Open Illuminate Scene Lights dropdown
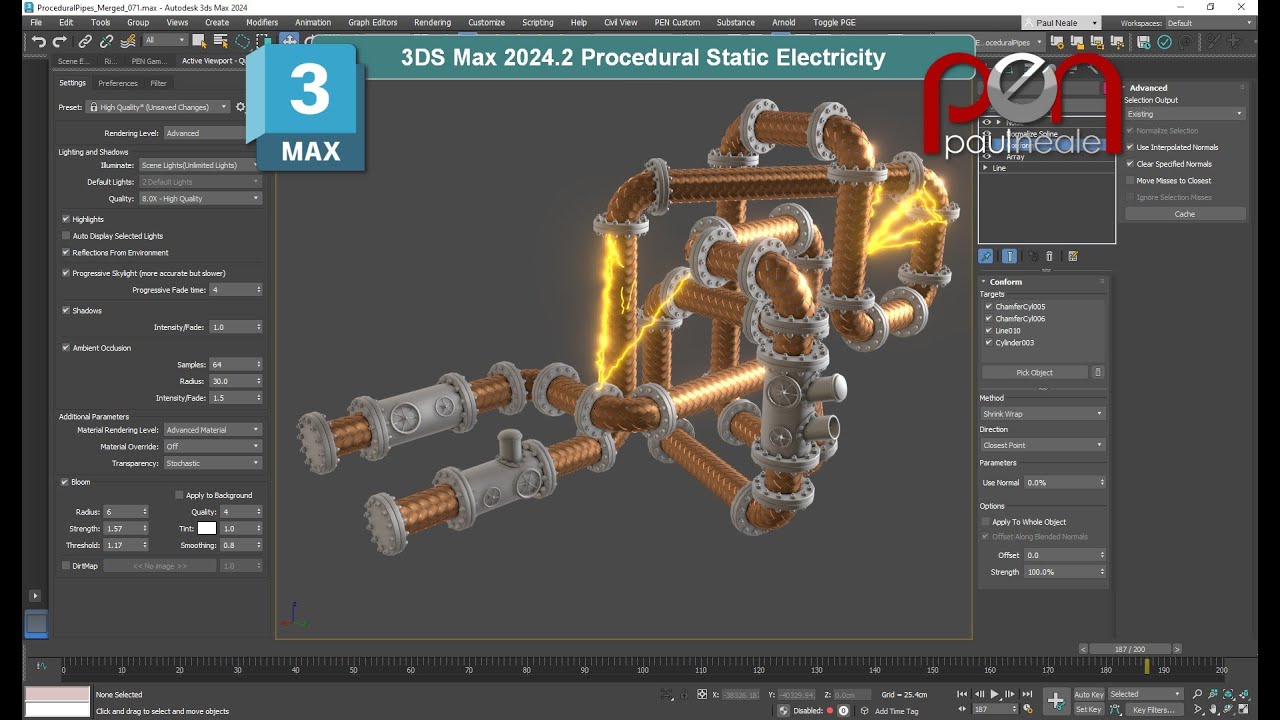 pos(200,165)
